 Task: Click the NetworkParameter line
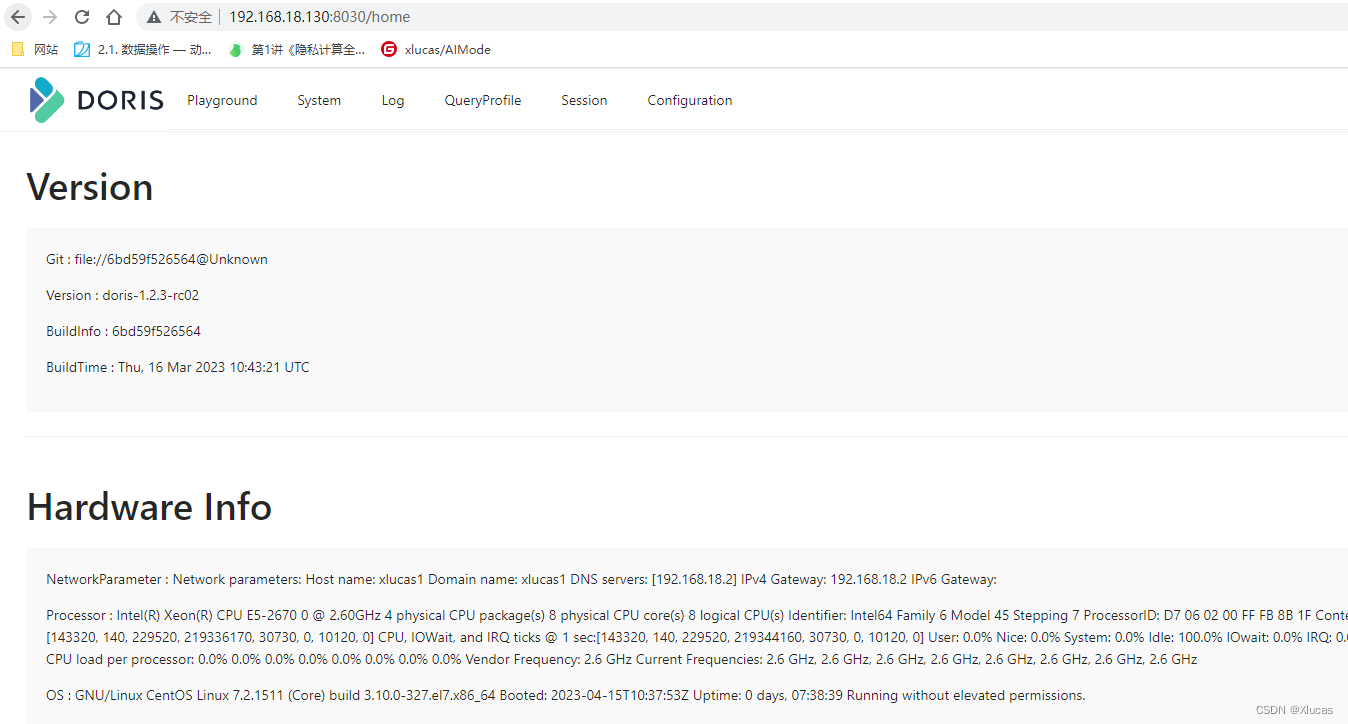[521, 579]
